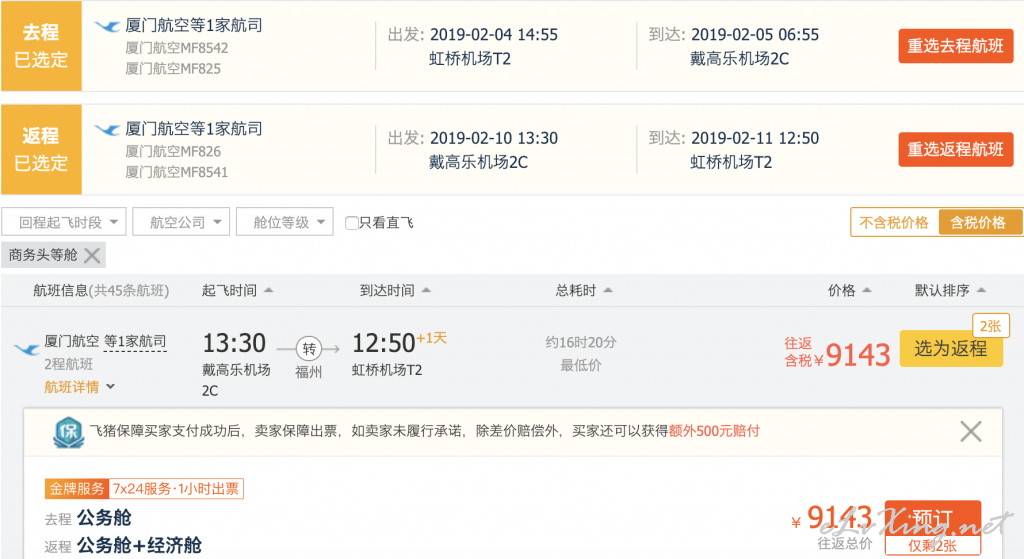Image resolution: width=1024 pixels, height=559 pixels.
Task: Click the orange 预订 button
Action: click(x=933, y=519)
